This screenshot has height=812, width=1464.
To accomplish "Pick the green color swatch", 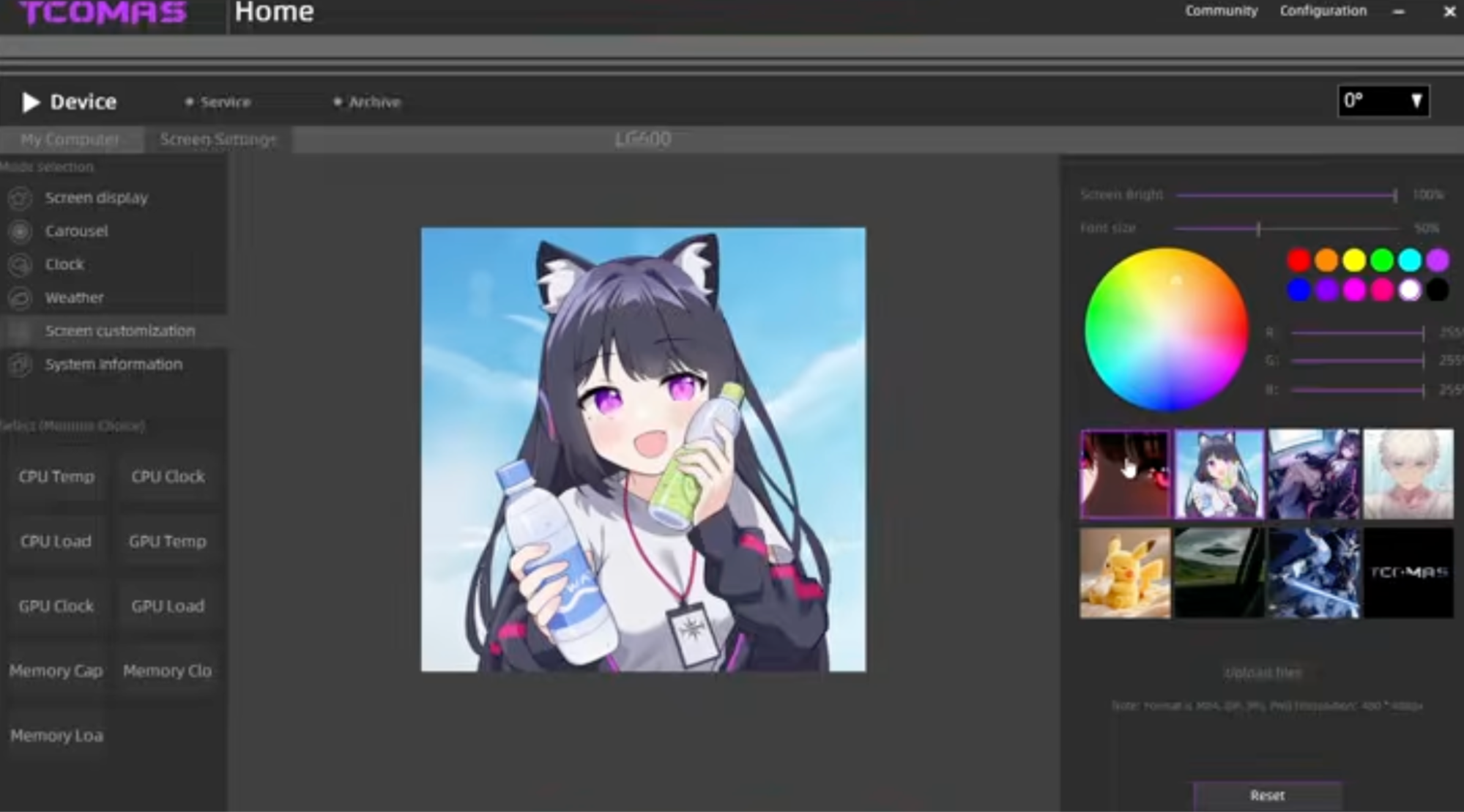I will pos(1382,260).
